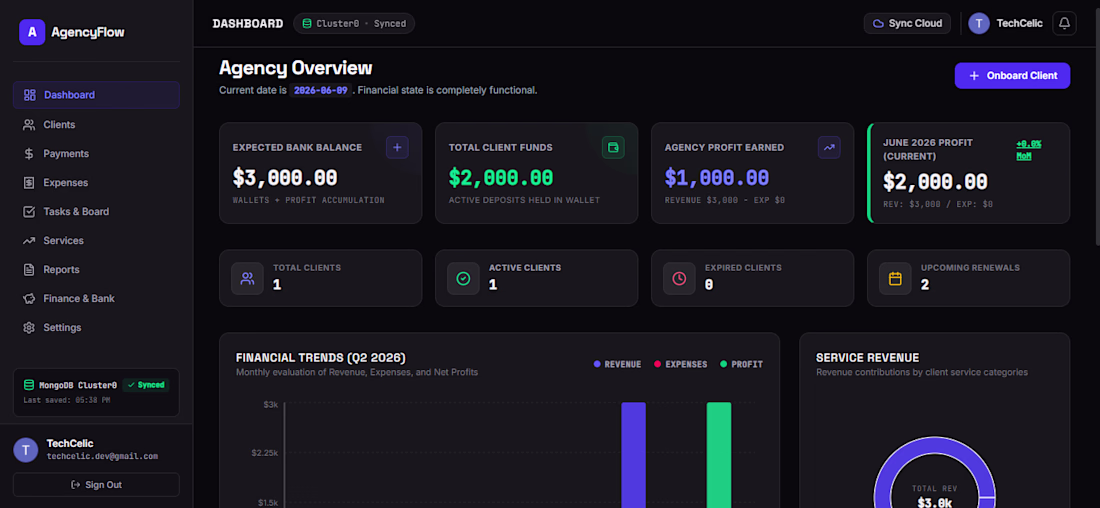This screenshot has width=1100, height=508.
Task: Click the Cluster0 Synced status pill
Action: [x=354, y=23]
